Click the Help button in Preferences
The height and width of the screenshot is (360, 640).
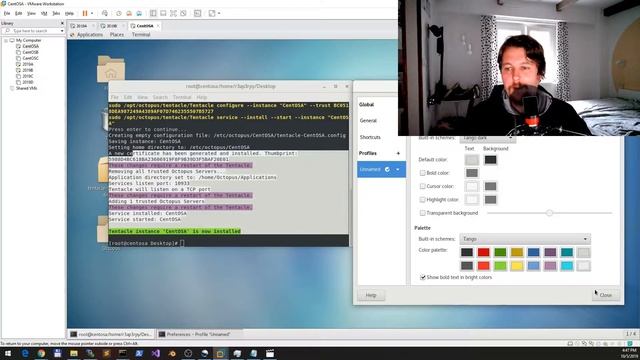371,295
